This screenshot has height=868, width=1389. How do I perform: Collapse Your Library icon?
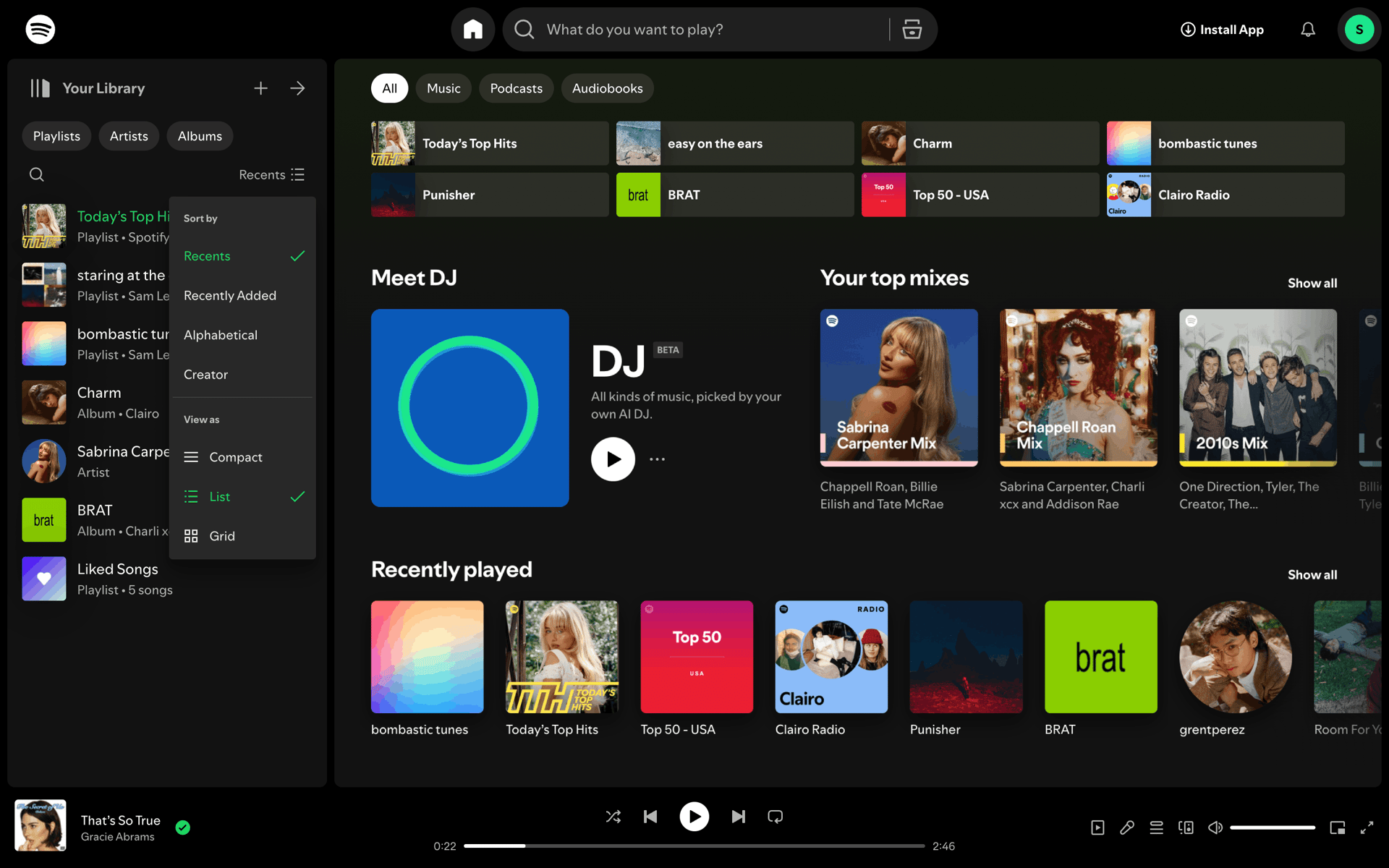point(40,88)
